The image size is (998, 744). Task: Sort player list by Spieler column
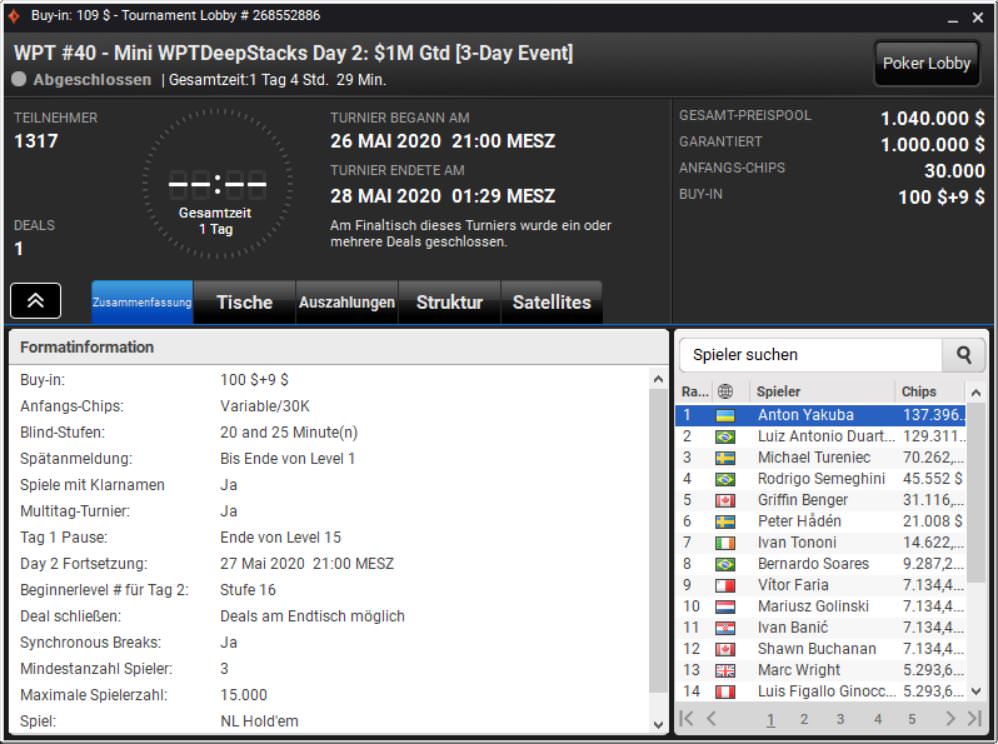coord(820,392)
